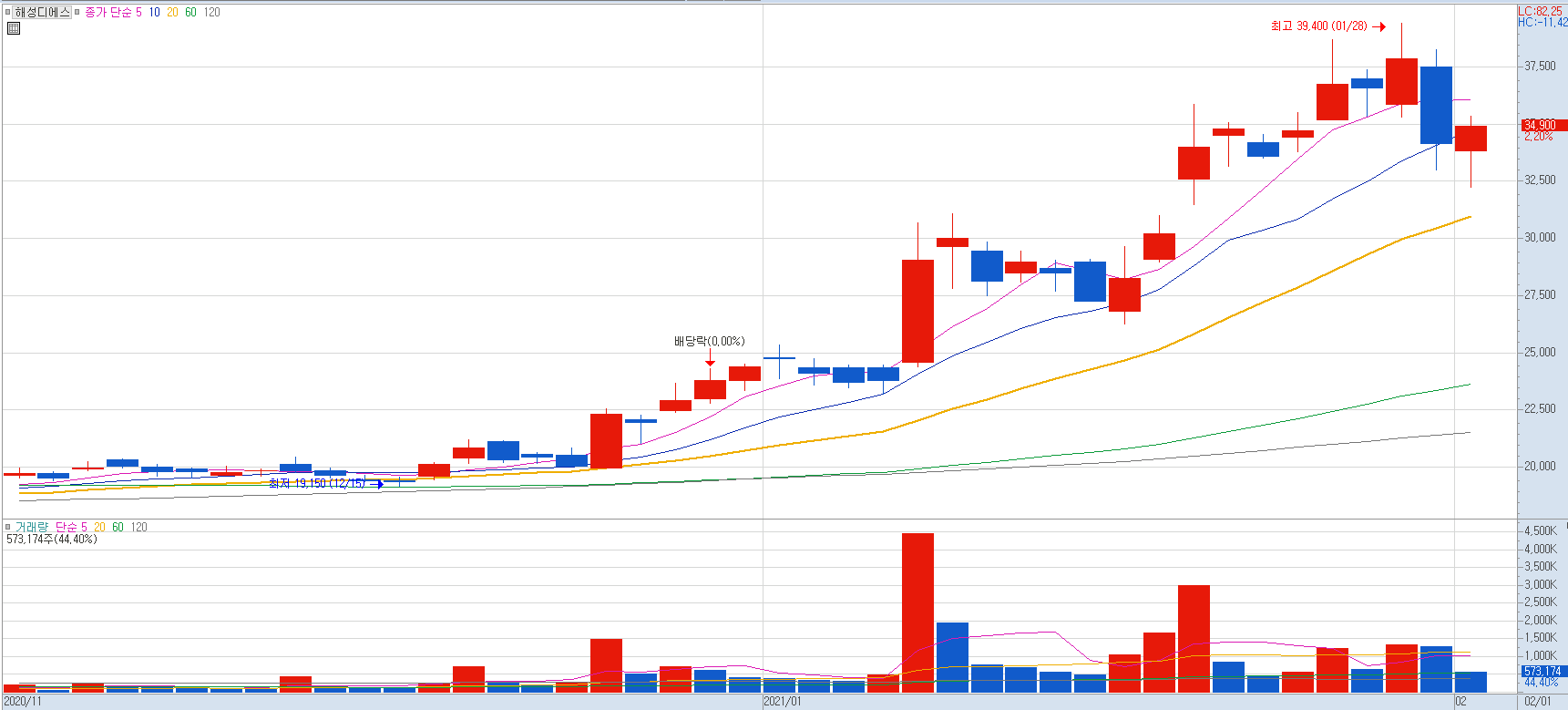Open the data table grid icon

click(14, 28)
